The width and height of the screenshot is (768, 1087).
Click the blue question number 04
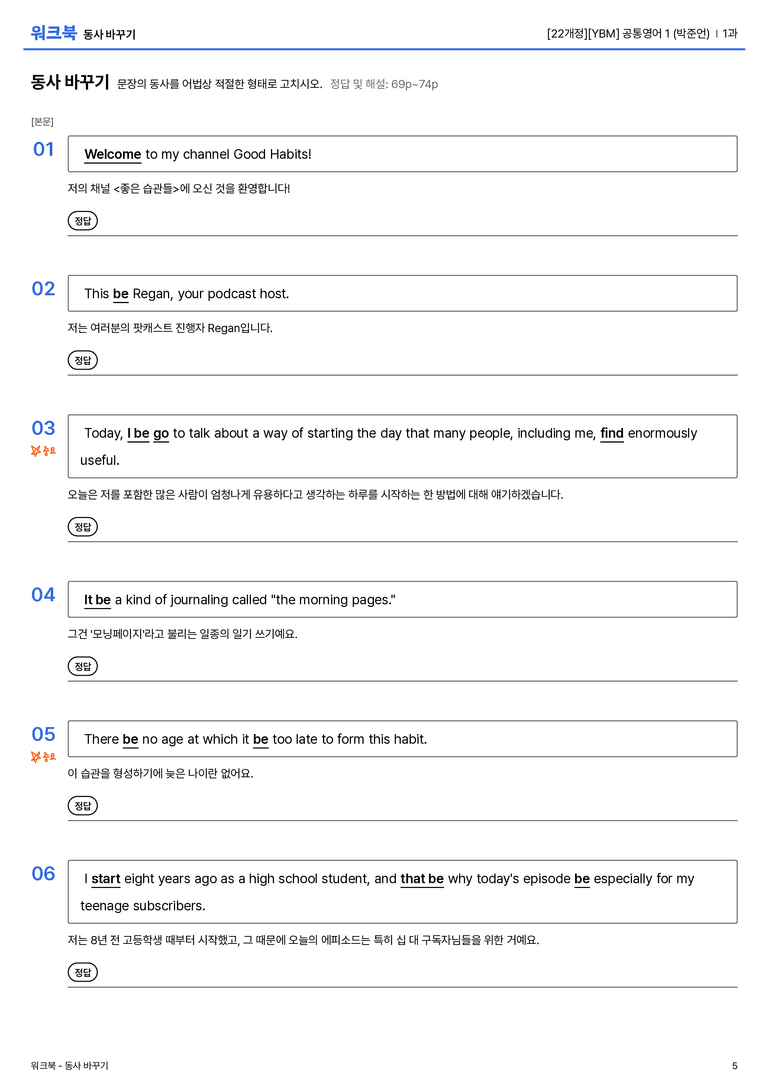[x=43, y=595]
